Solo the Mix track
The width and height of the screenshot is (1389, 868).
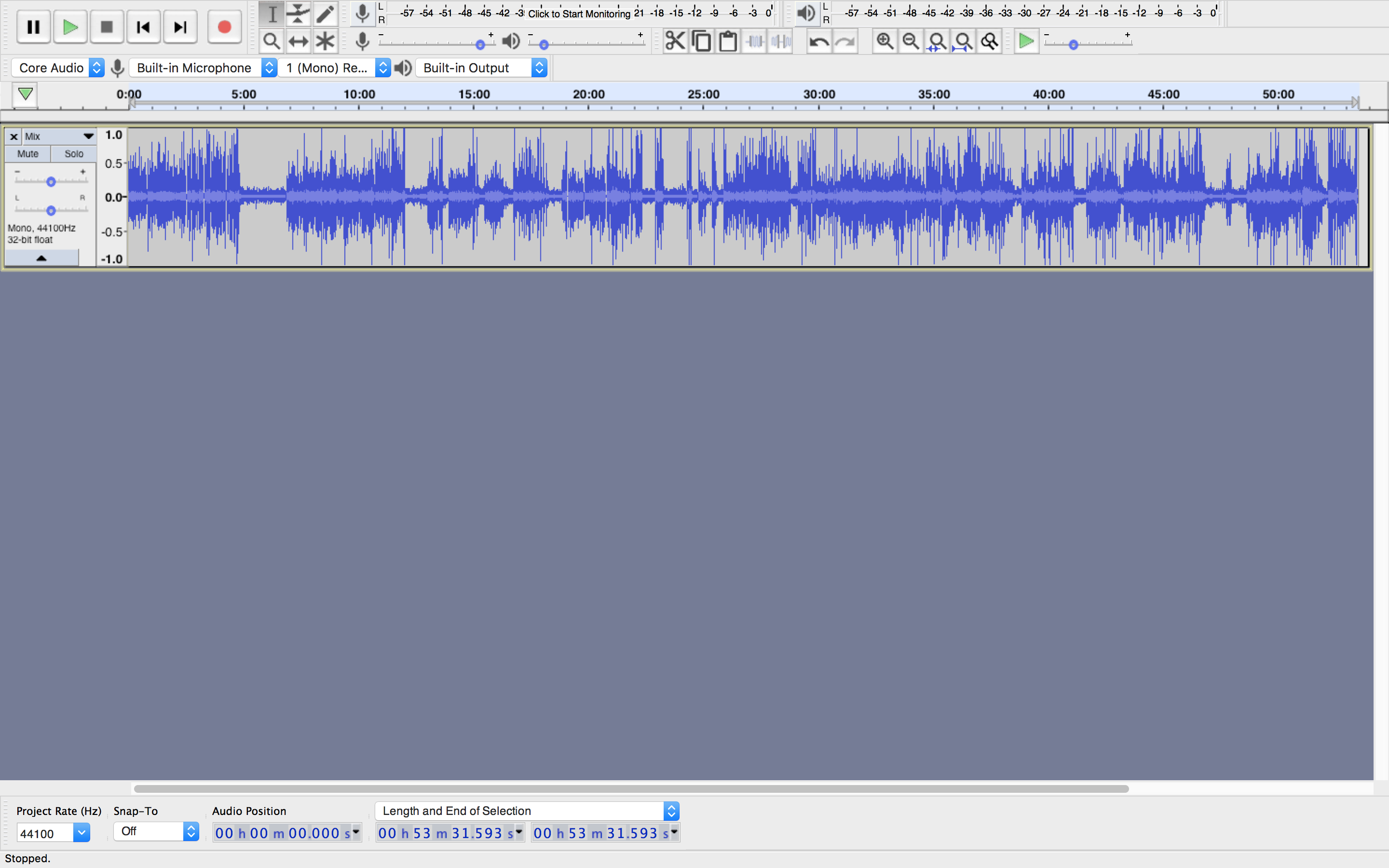pos(73,154)
